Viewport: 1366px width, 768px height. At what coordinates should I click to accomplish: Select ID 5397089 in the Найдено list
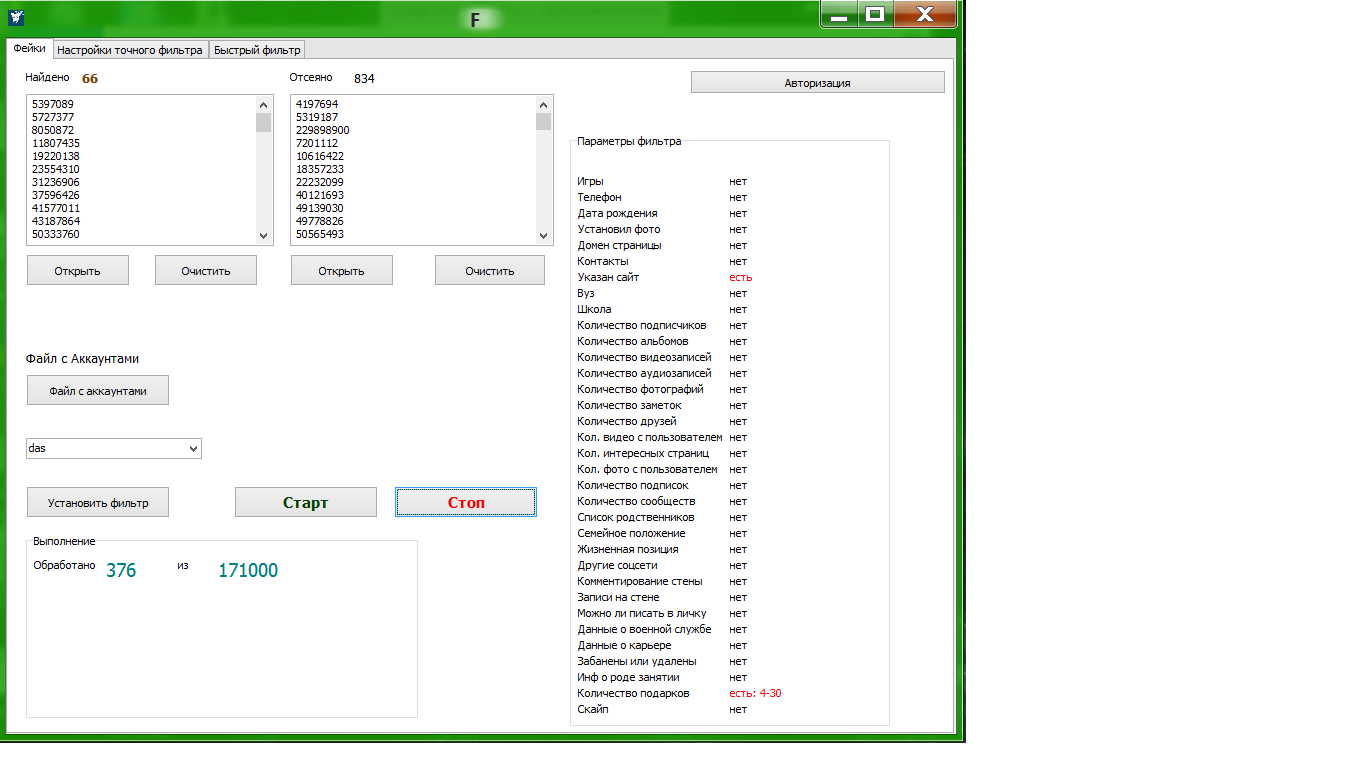coord(53,104)
